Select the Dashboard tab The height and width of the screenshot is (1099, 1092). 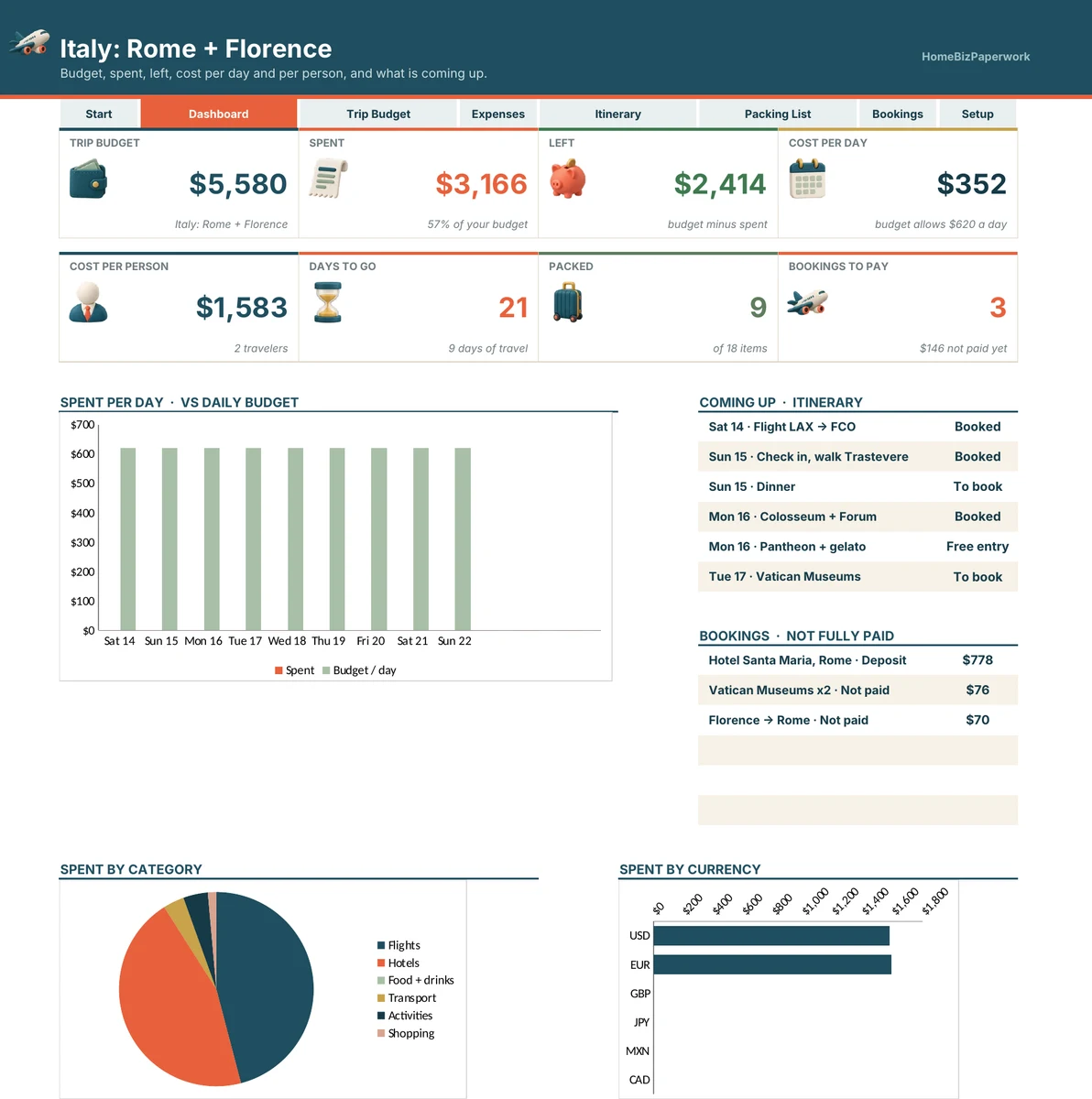(219, 114)
